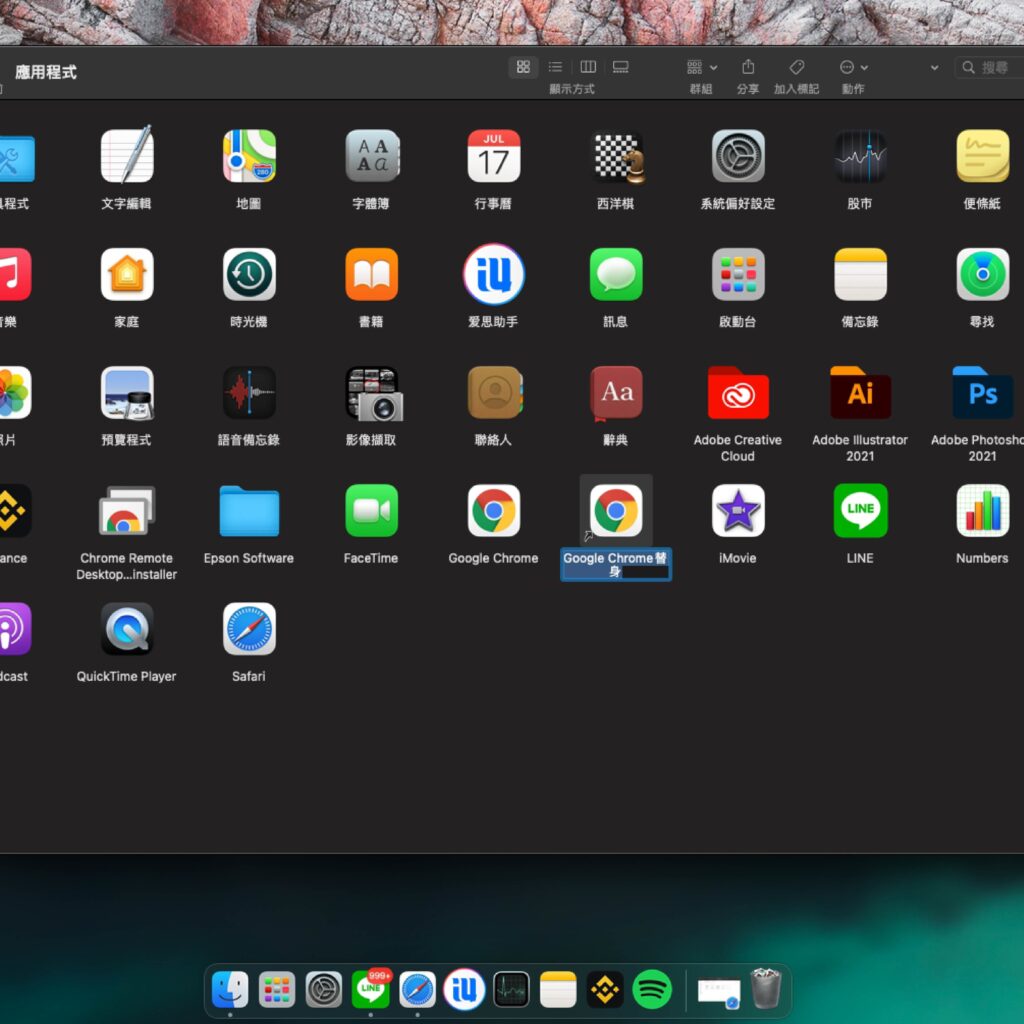Launch the QuickTime Player icon

click(127, 629)
